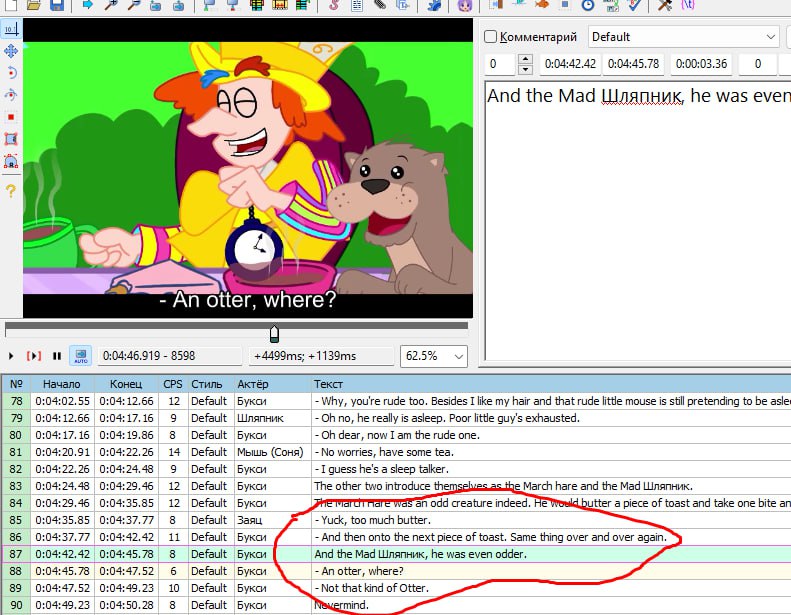Increase layer number with up stepper
The height and width of the screenshot is (615, 791).
coord(525,59)
